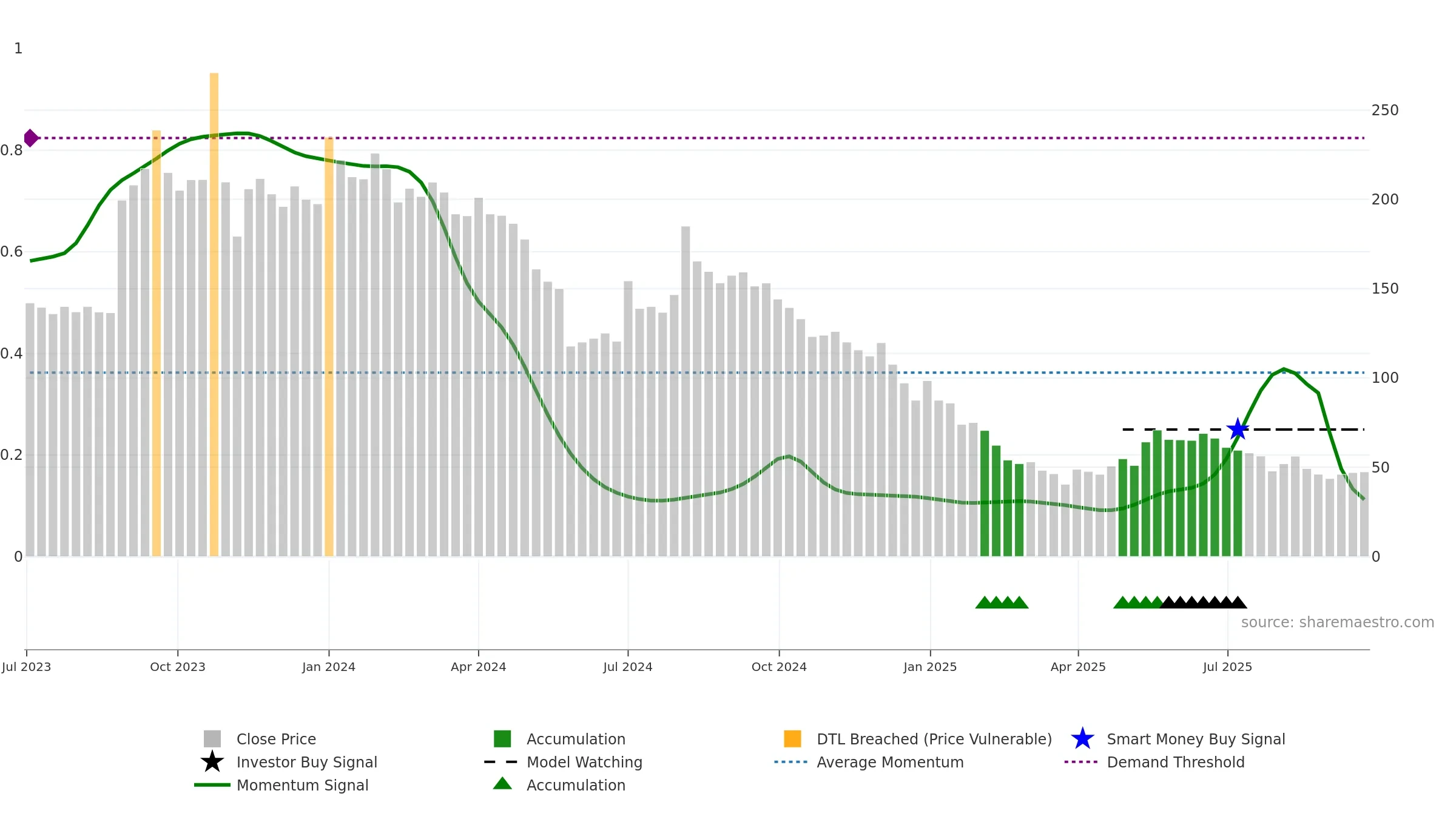The height and width of the screenshot is (819, 1456).
Task: Click the black Investor Buy Signal star icon
Action: (212, 761)
